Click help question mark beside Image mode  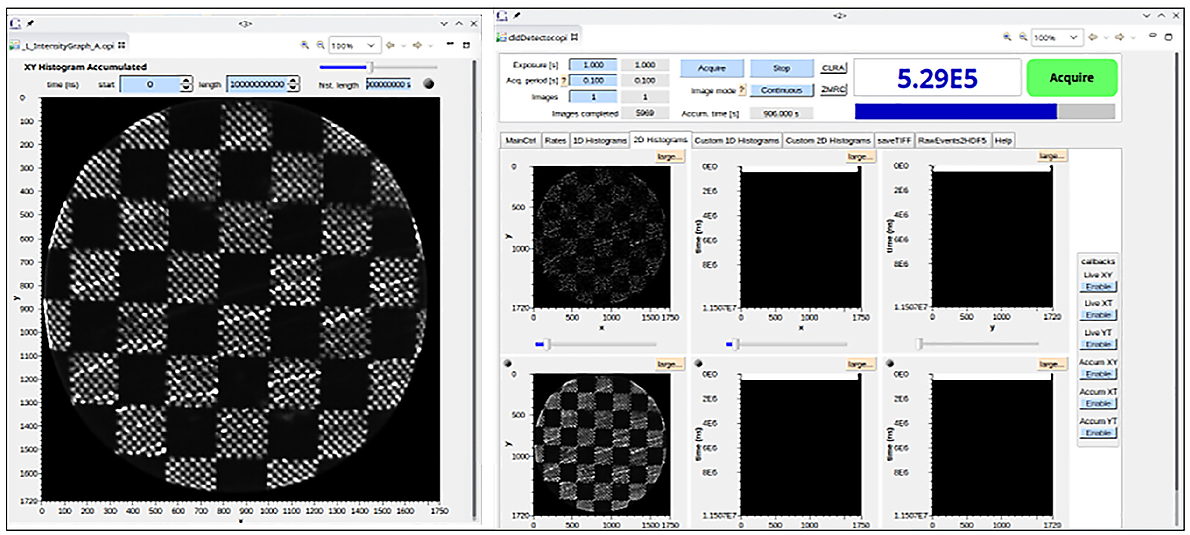pyautogui.click(x=743, y=90)
